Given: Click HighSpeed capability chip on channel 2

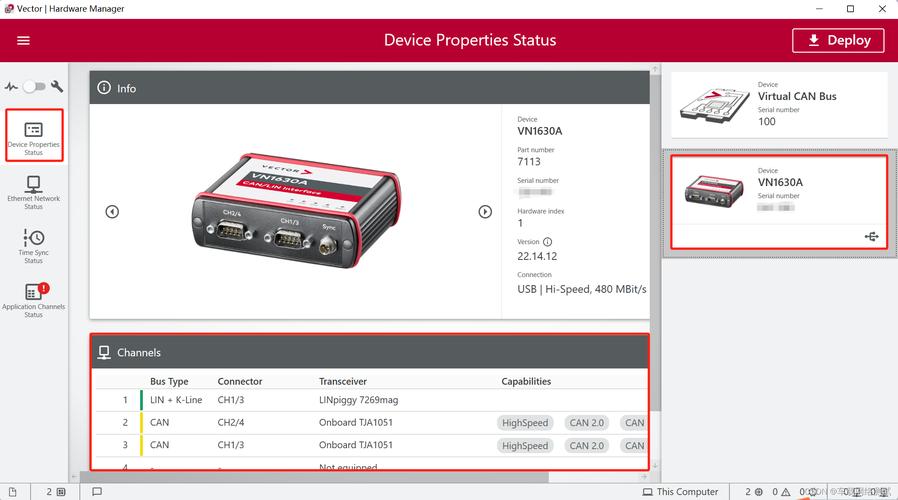Looking at the screenshot, I should (x=525, y=423).
